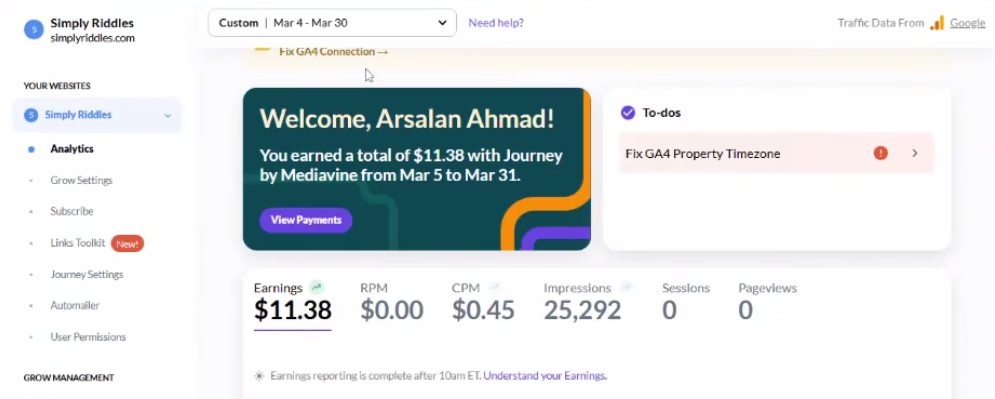Click the purple To-dos checkmark icon
Screen dimensions: 995x399
tap(628, 113)
